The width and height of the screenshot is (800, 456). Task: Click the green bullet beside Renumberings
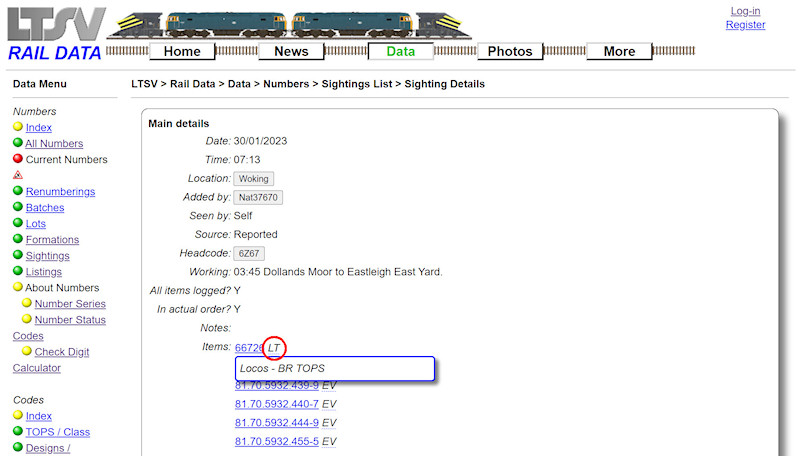pos(18,191)
